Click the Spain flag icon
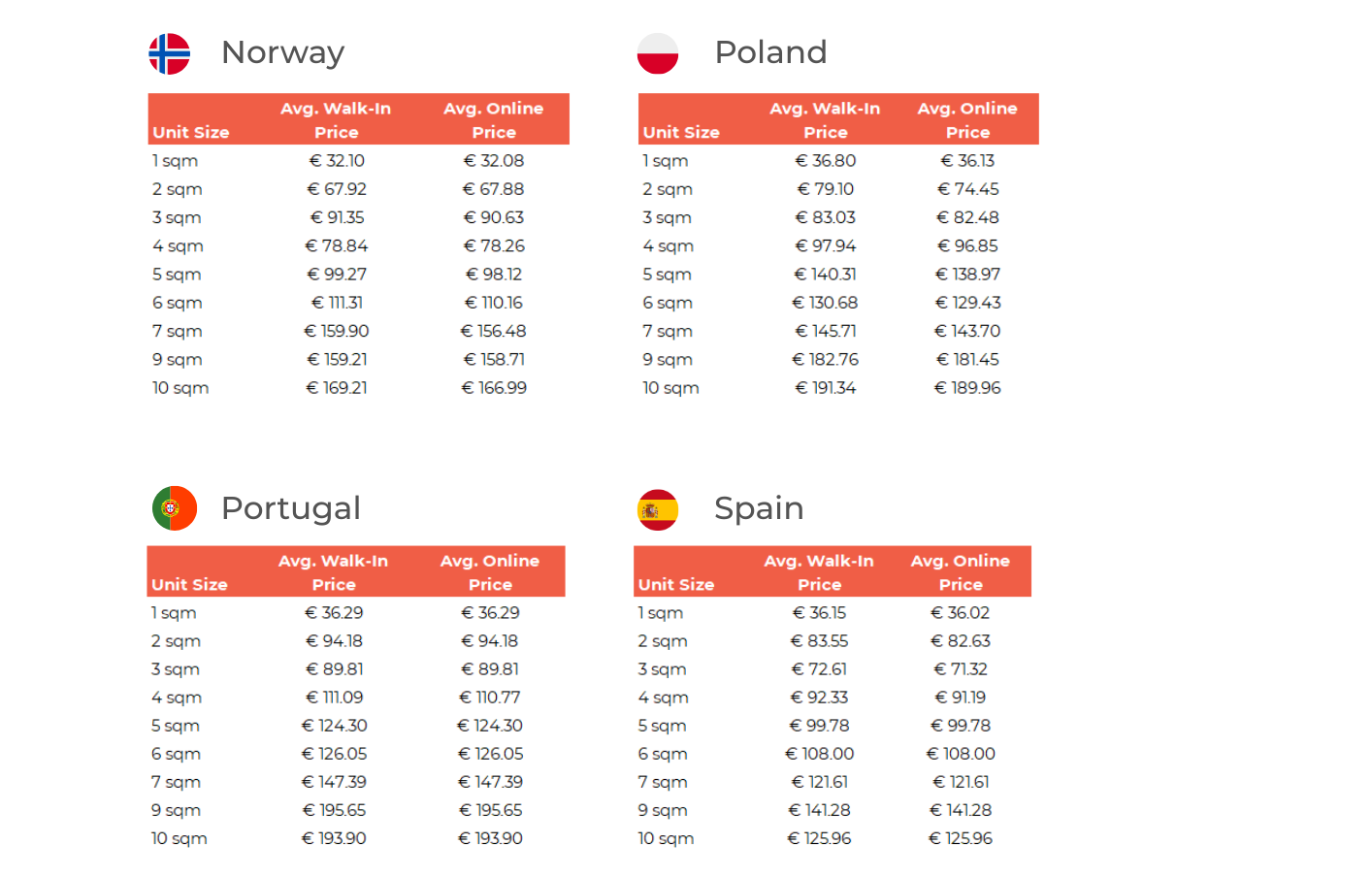Screen dimensions: 1372x877 tap(658, 509)
